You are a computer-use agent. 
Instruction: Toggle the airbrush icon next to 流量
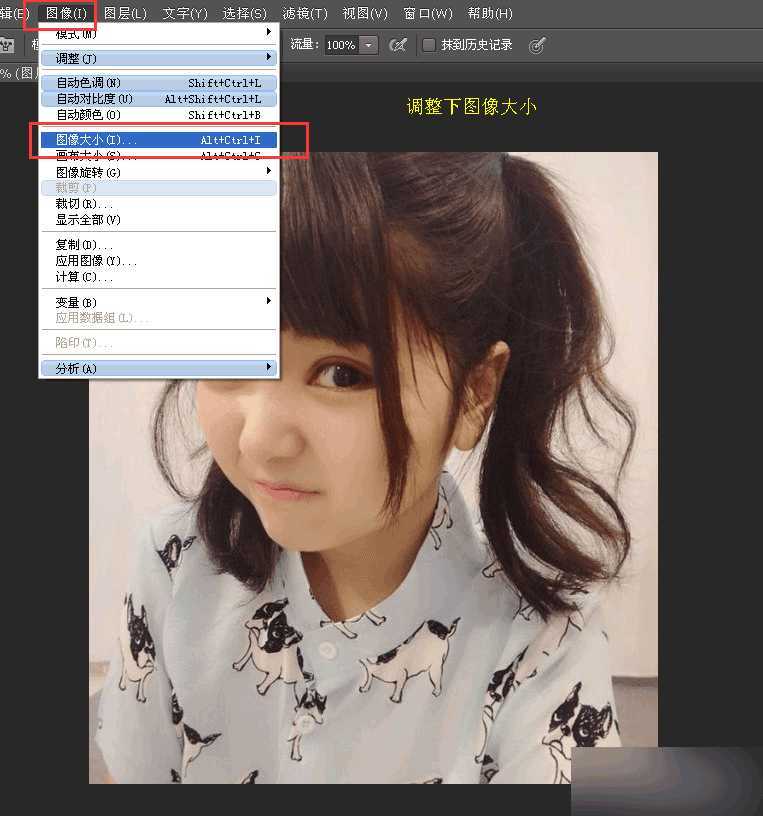point(398,45)
